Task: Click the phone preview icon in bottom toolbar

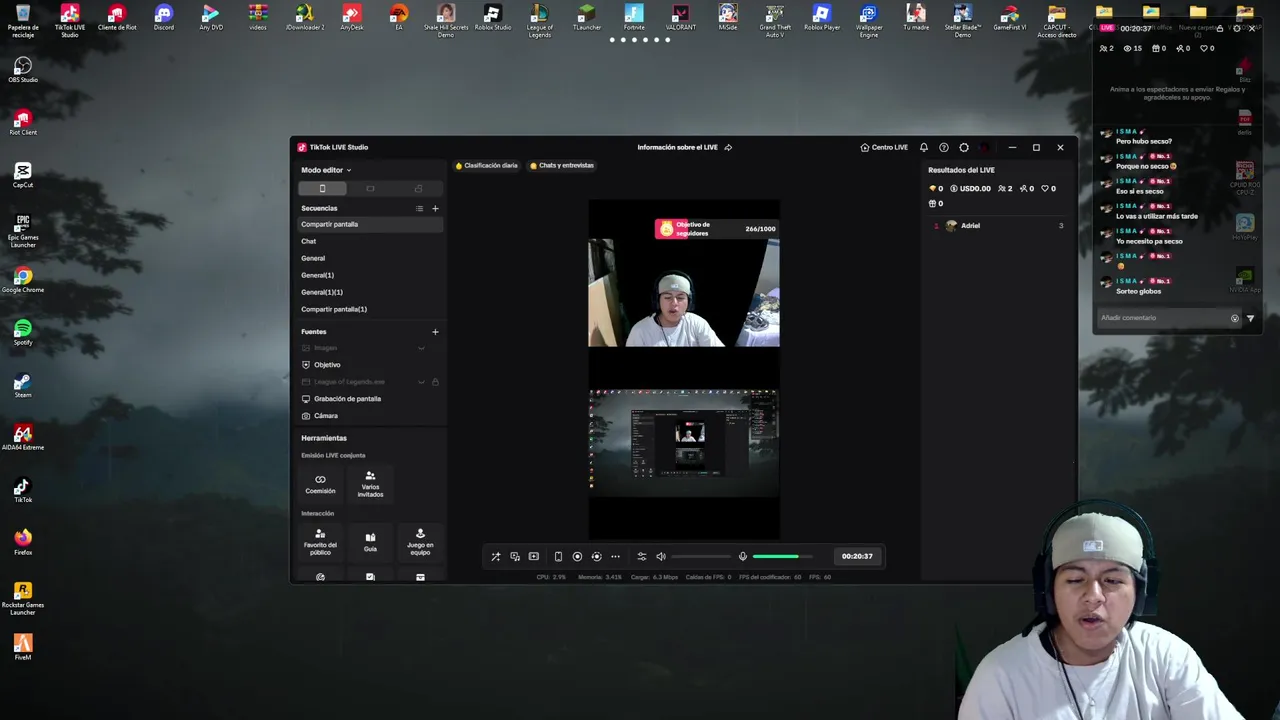Action: pos(558,556)
